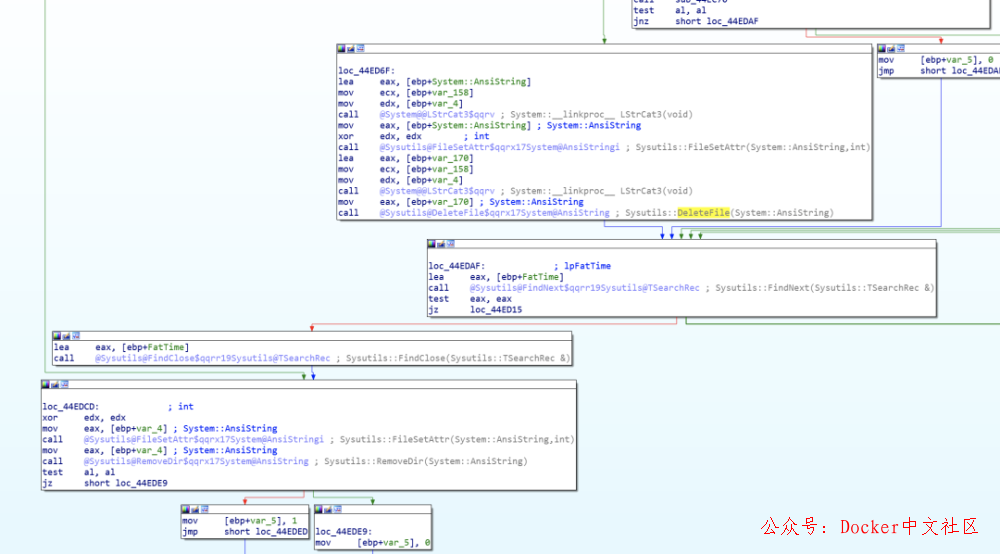
Task: Click the first header icon of loc_44EDE9 block
Action: point(320,509)
